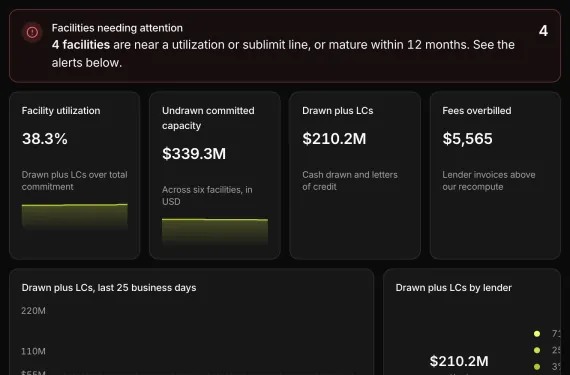The width and height of the screenshot is (570, 375).
Task: Click 'Drawn plus LCs by lender' heading
Action: tap(453, 287)
